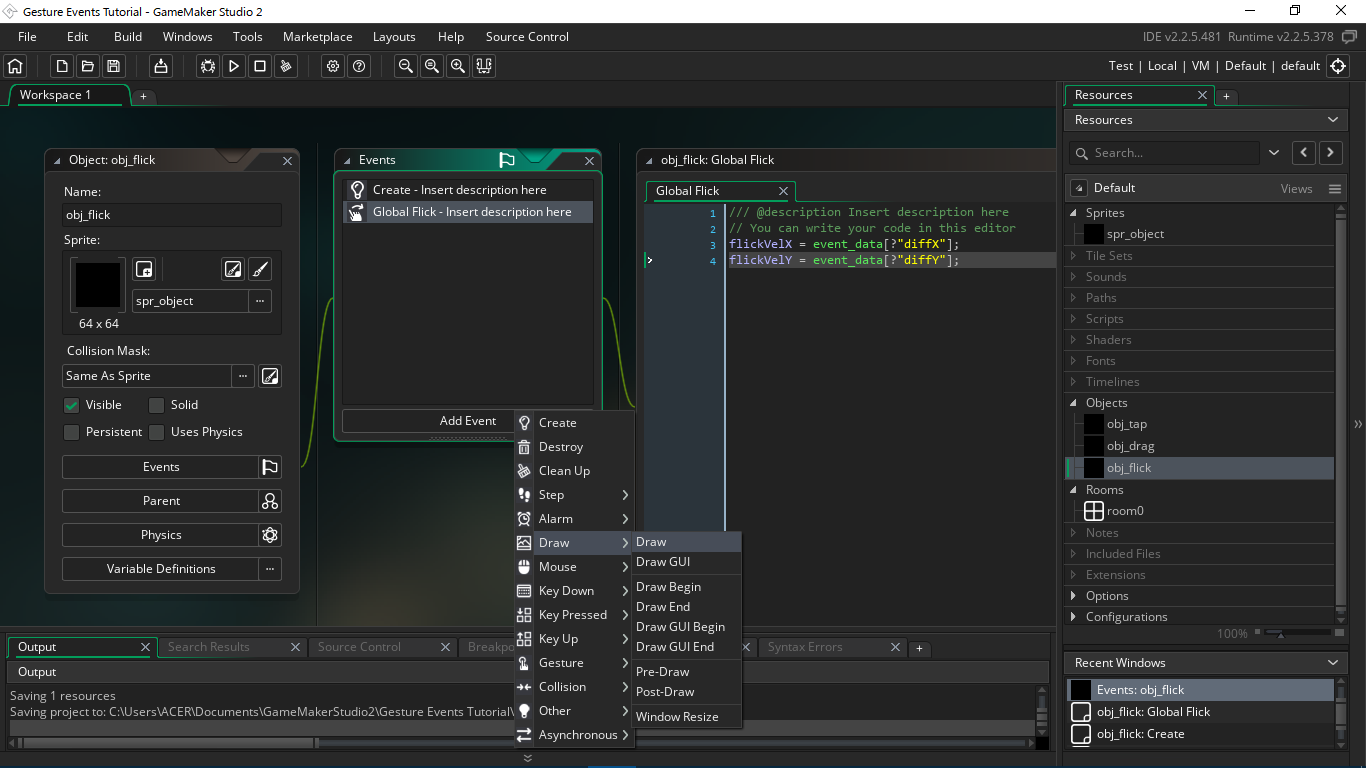Click the Resources search field

[x=1165, y=153]
